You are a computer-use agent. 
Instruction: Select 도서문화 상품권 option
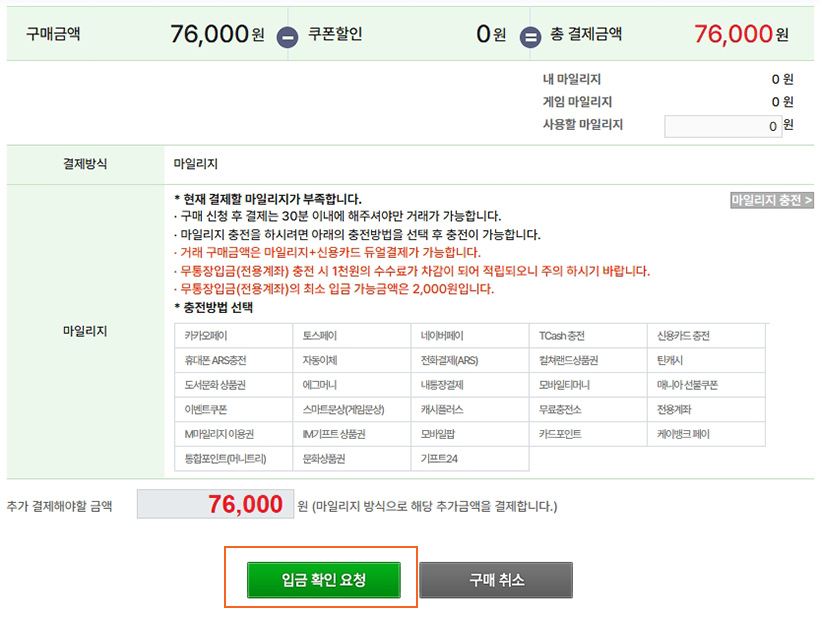click(216, 385)
